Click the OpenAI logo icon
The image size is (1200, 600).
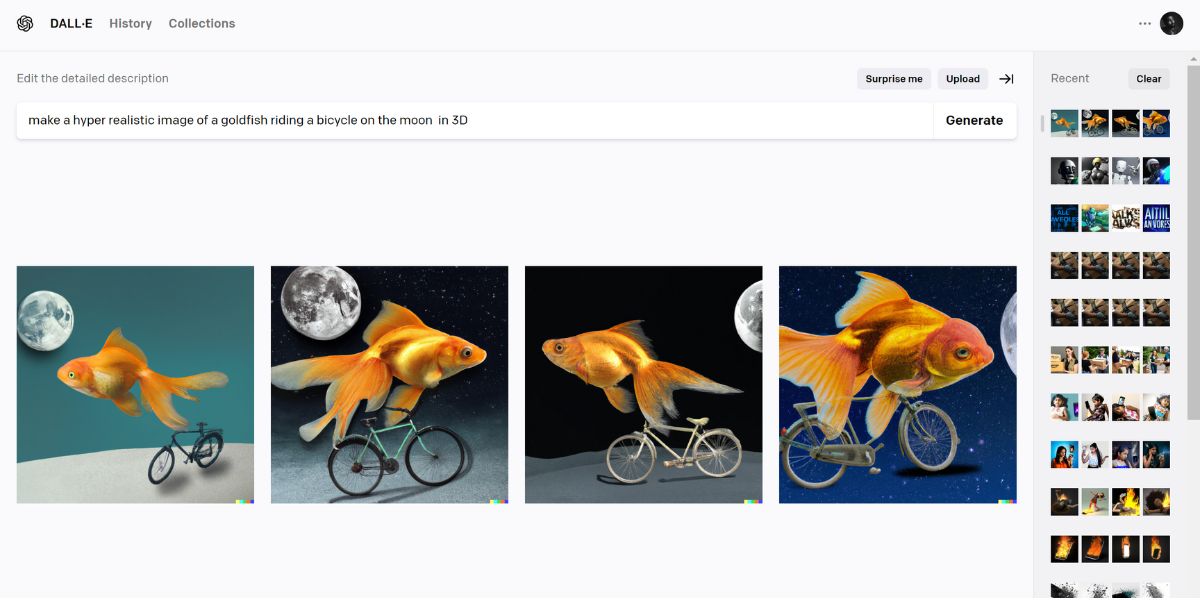(25, 24)
